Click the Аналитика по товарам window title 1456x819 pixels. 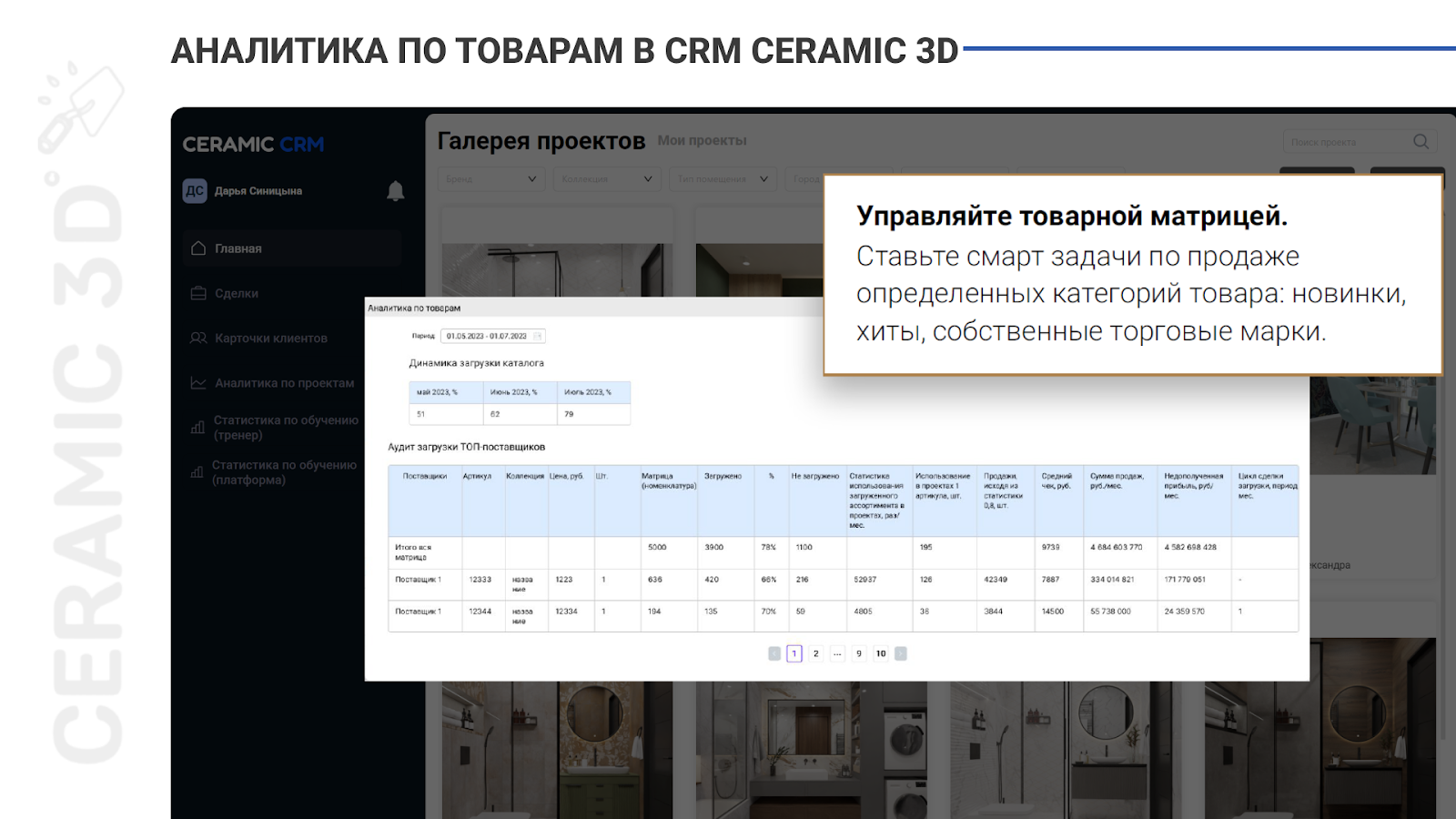pos(414,308)
